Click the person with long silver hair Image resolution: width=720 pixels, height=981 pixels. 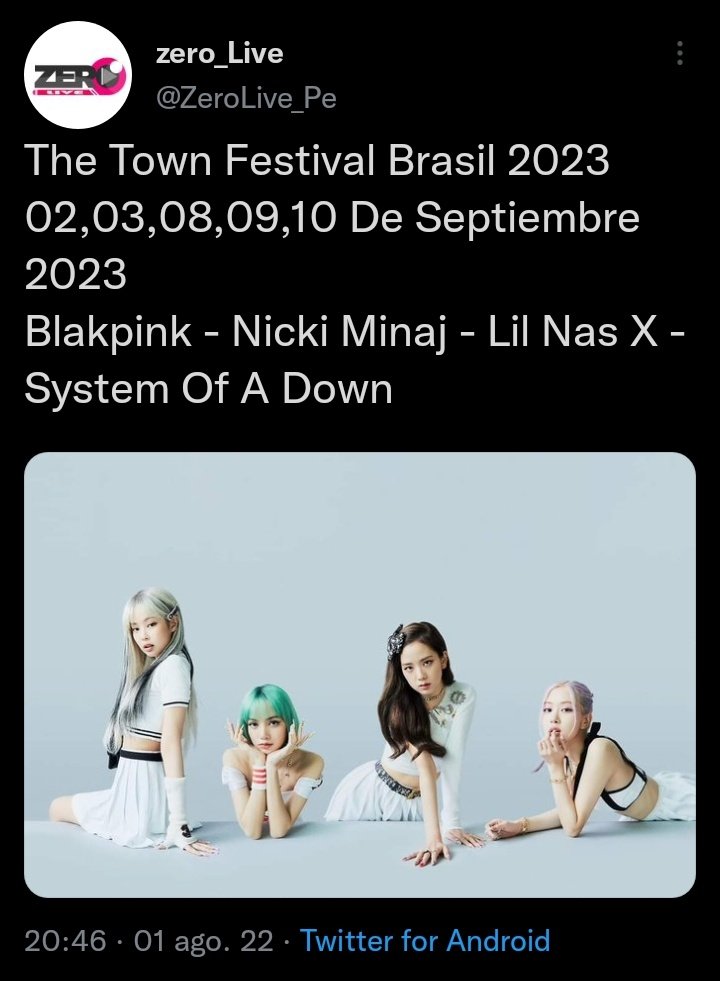(x=151, y=719)
